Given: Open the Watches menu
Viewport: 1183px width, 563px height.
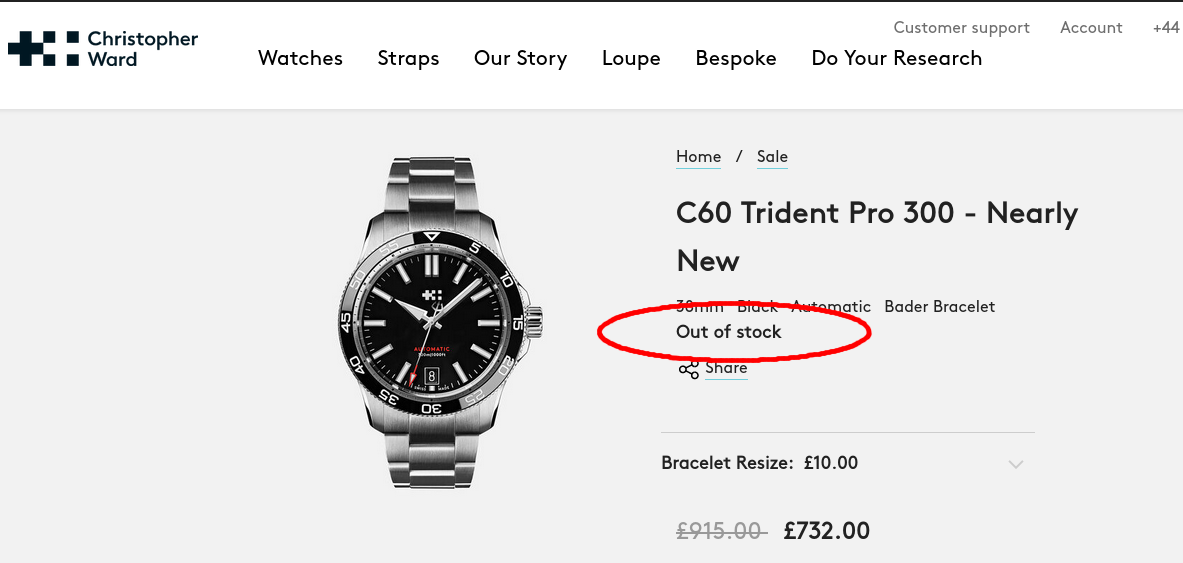Looking at the screenshot, I should point(300,58).
